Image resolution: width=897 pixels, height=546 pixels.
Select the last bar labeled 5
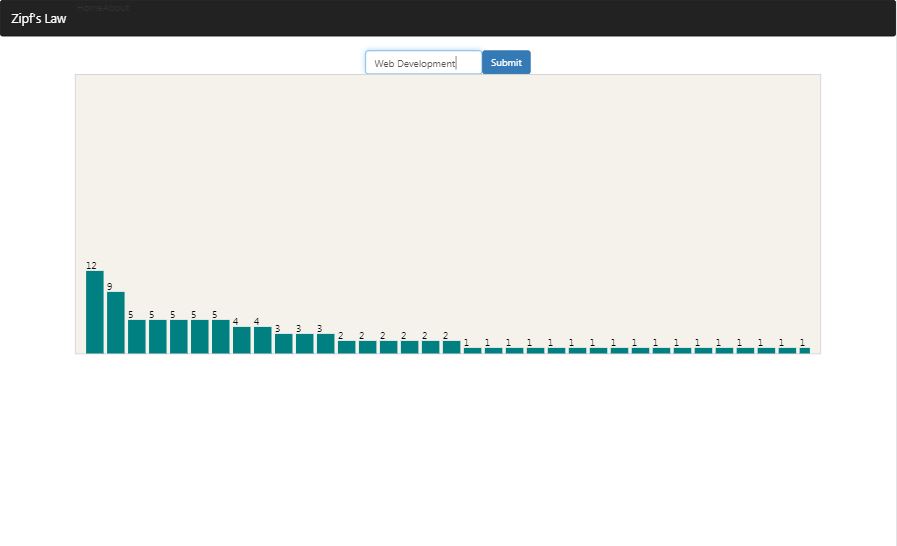(221, 336)
